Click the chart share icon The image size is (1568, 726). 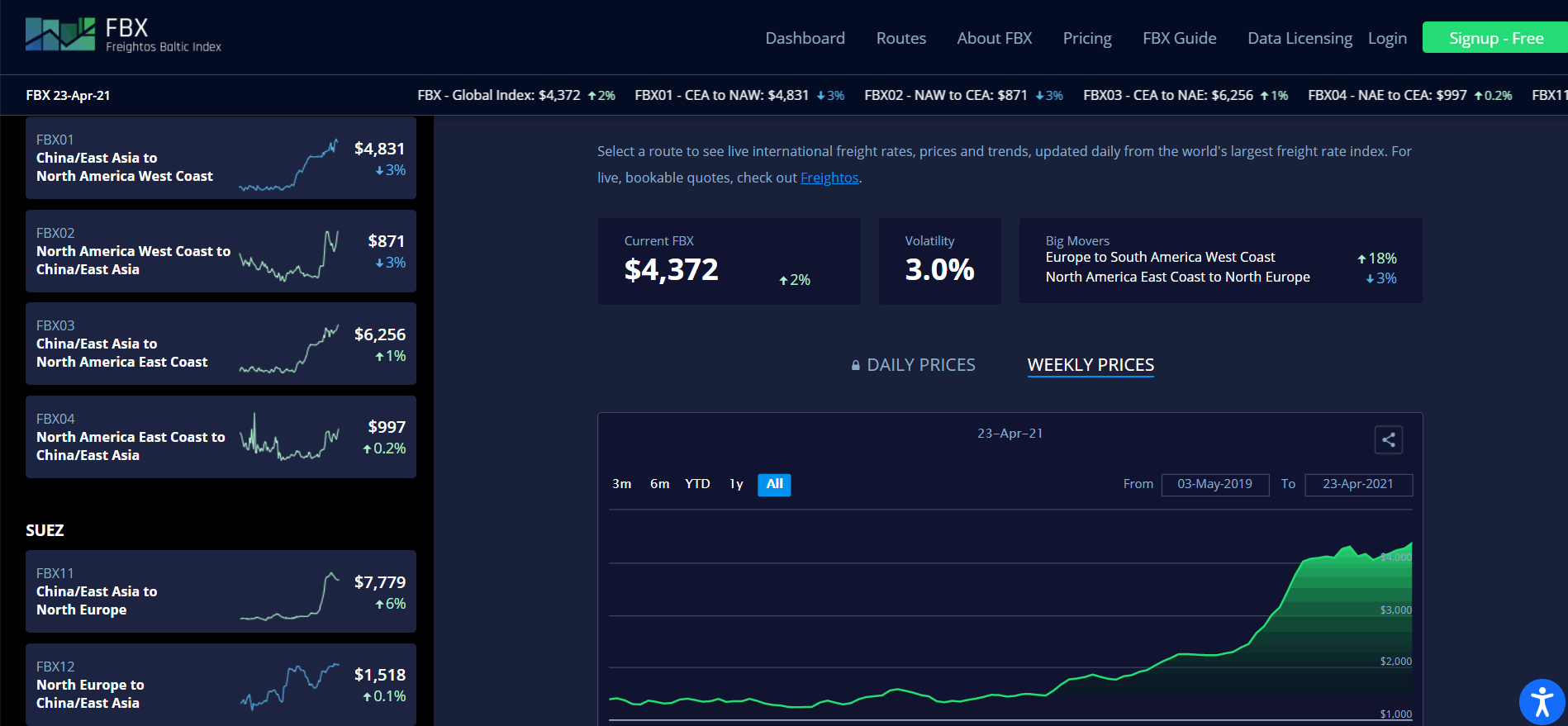click(1389, 440)
